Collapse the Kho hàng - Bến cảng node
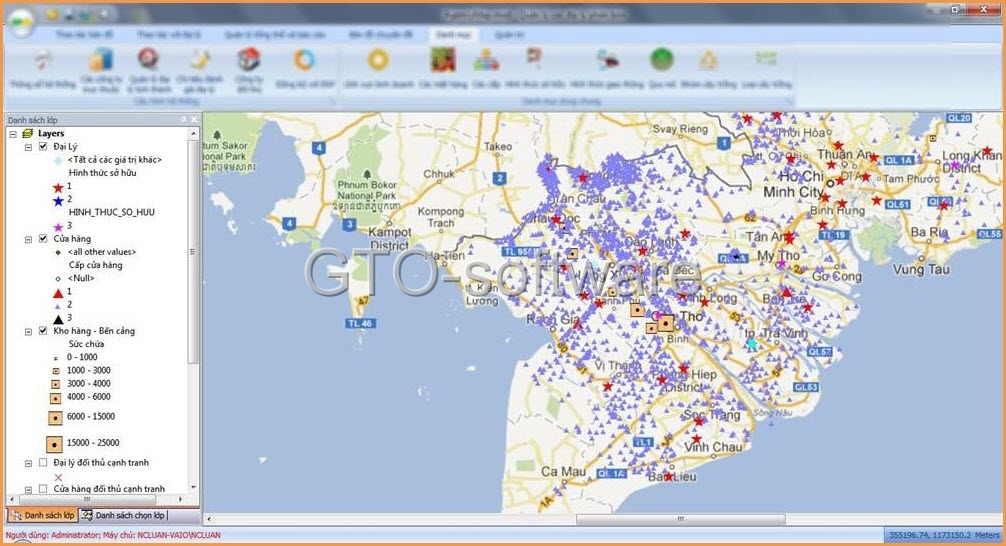 tap(28, 331)
